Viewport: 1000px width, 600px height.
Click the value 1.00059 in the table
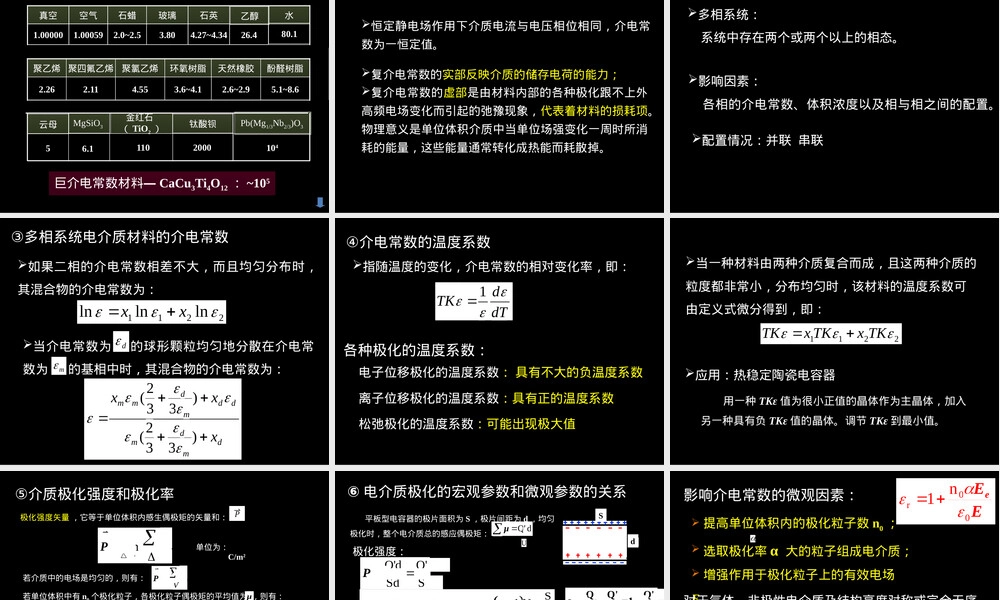tap(88, 34)
